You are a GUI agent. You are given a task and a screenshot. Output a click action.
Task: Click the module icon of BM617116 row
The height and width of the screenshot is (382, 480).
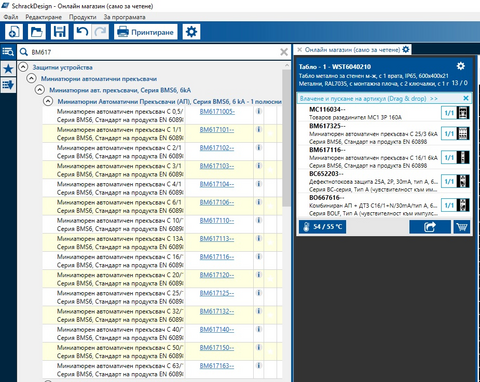(463, 158)
